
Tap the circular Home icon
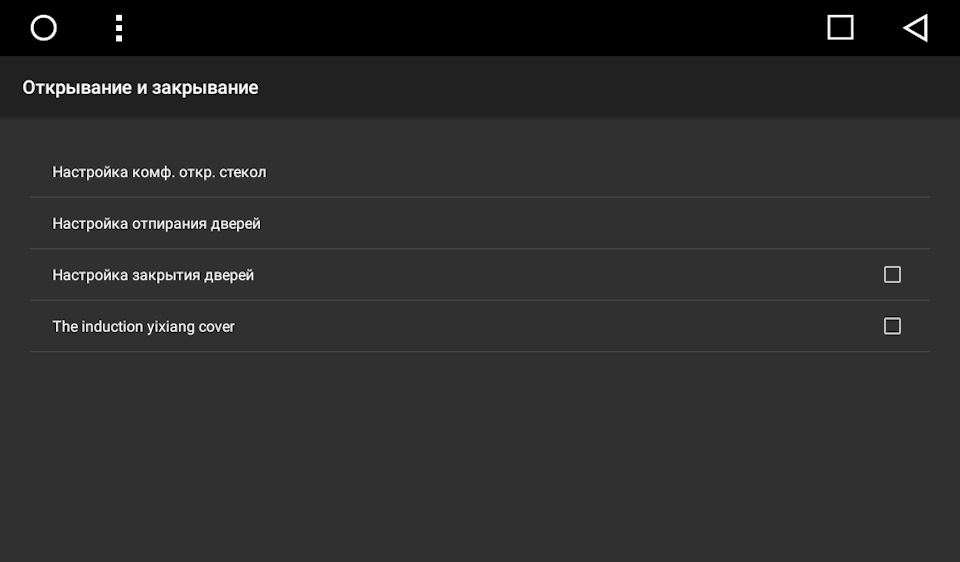coord(43,28)
